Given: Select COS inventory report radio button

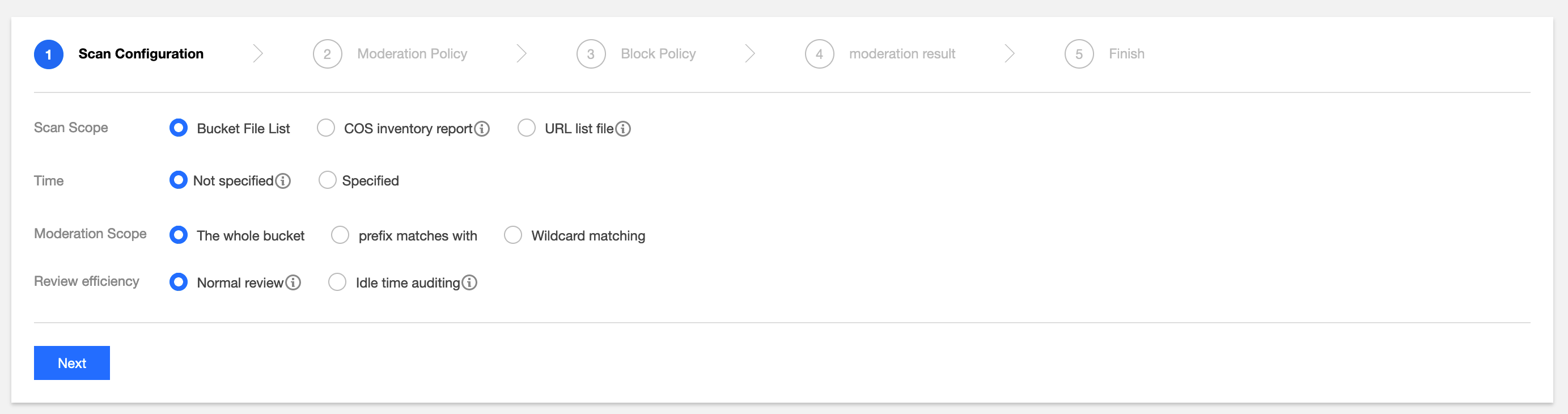Looking at the screenshot, I should point(327,128).
